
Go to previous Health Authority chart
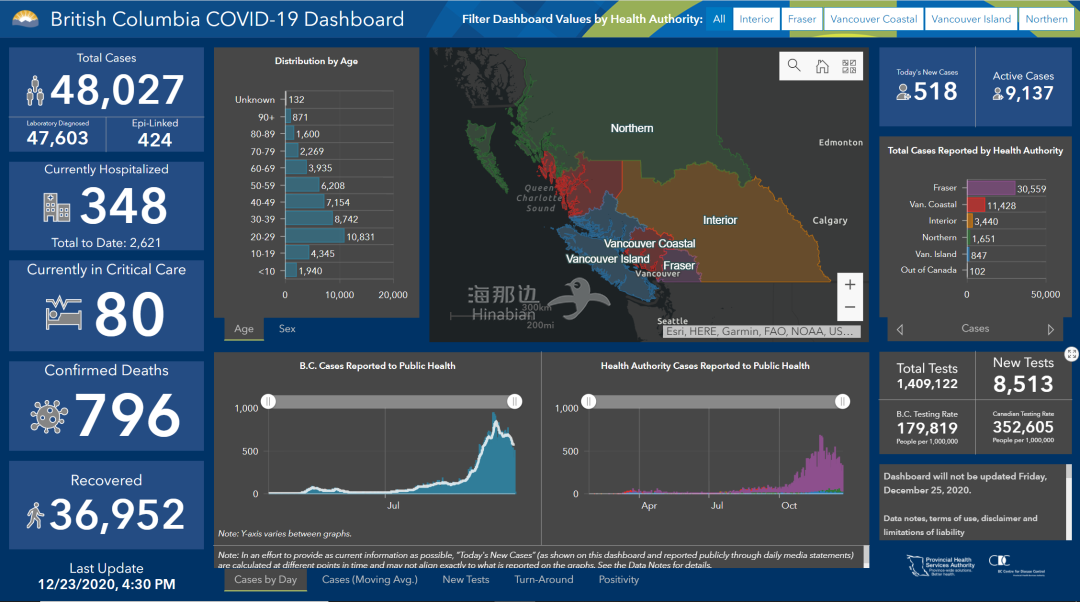click(899, 329)
